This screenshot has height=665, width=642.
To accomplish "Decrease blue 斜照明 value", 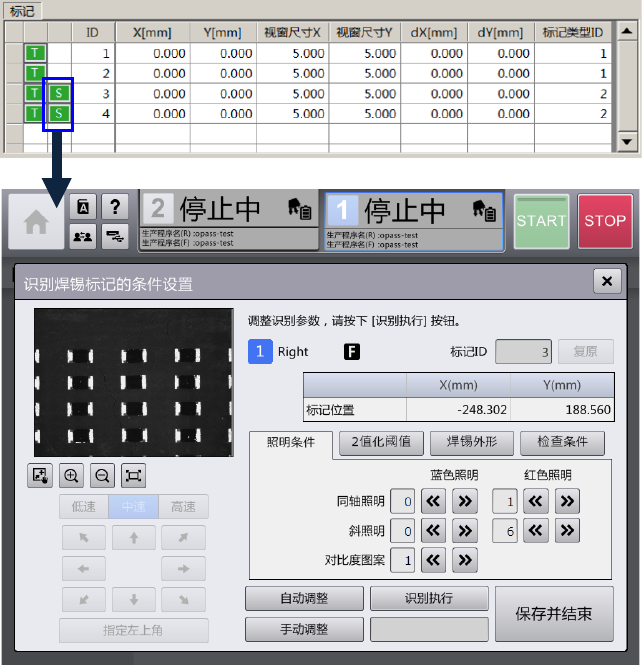I will pyautogui.click(x=433, y=531).
